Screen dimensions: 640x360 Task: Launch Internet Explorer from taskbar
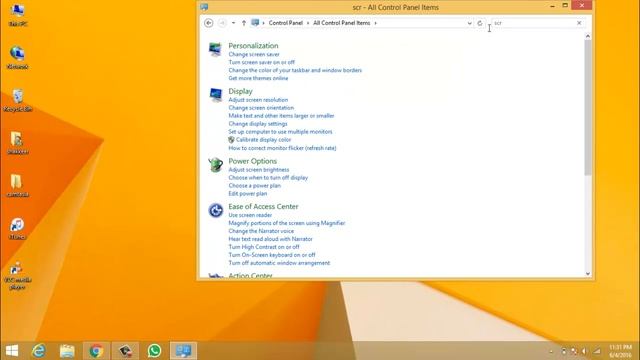click(39, 351)
